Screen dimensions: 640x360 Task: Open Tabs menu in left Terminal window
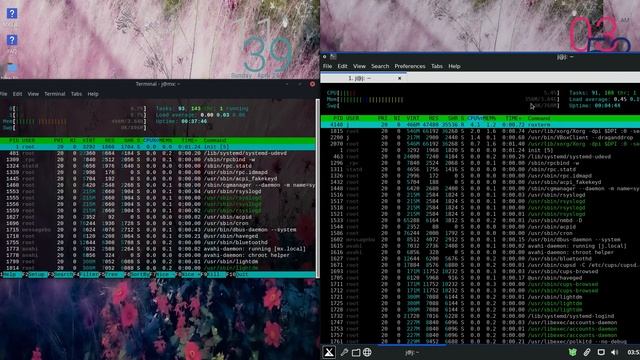click(x=76, y=94)
